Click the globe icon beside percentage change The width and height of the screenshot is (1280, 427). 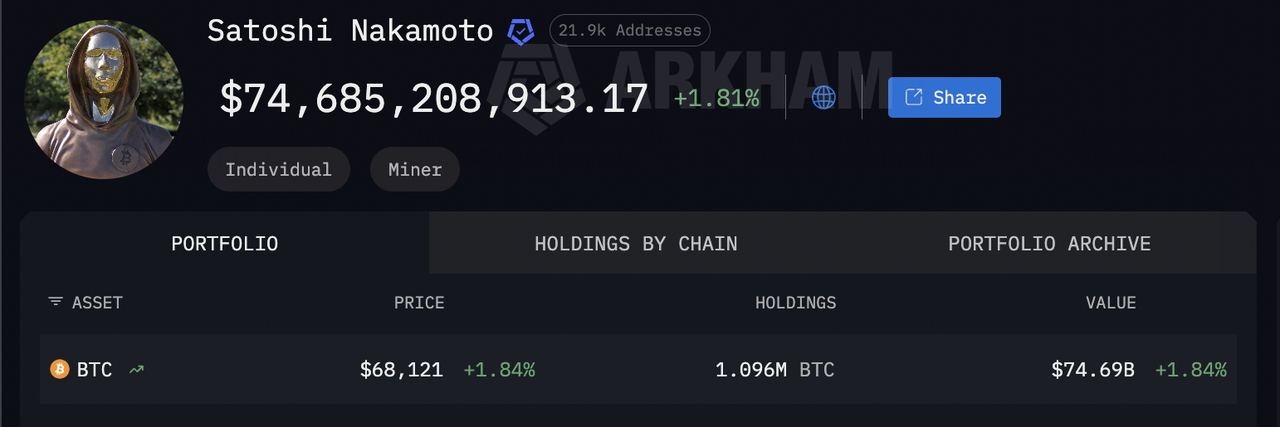[x=823, y=97]
